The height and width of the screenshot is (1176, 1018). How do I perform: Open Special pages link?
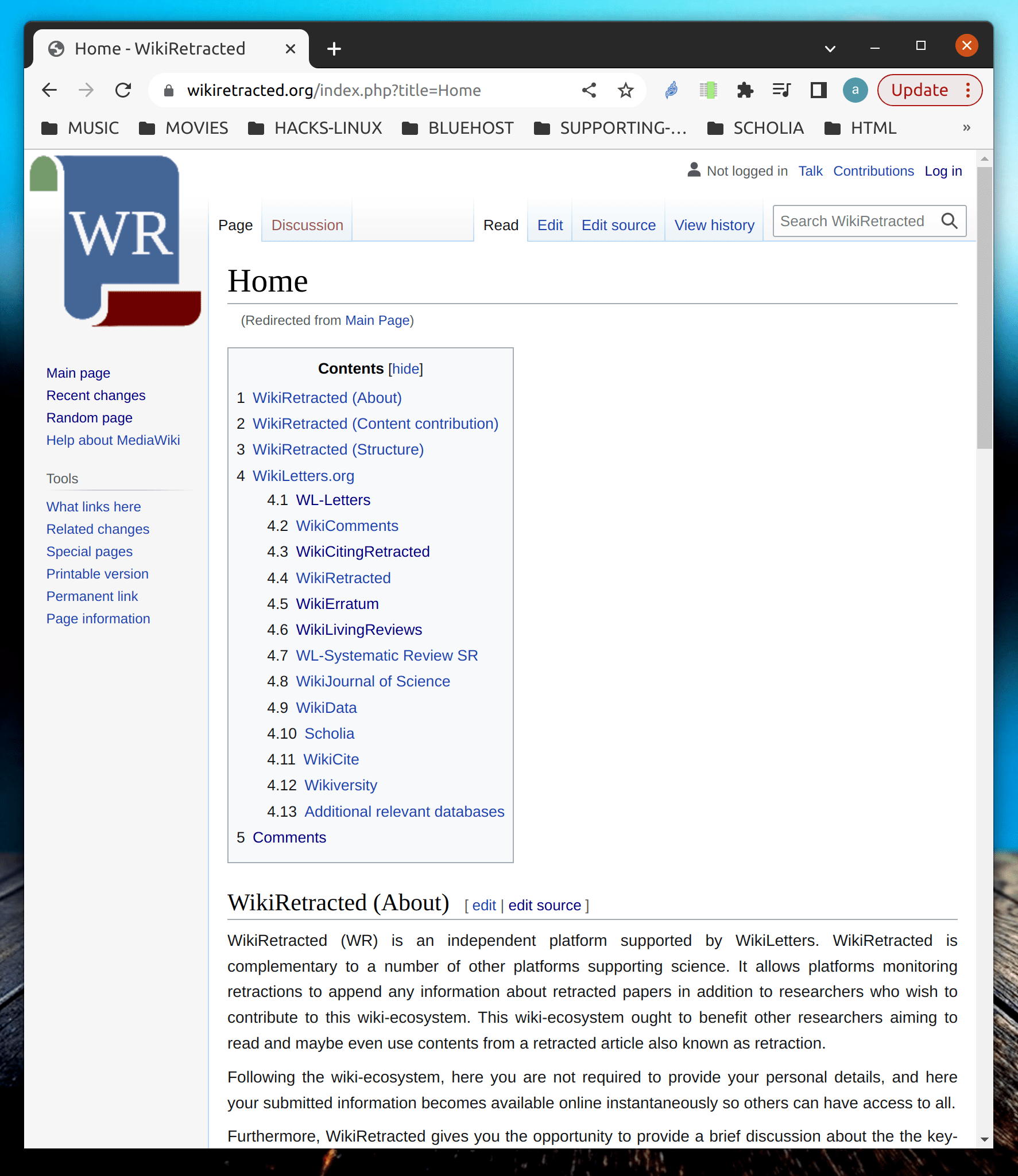(x=90, y=552)
